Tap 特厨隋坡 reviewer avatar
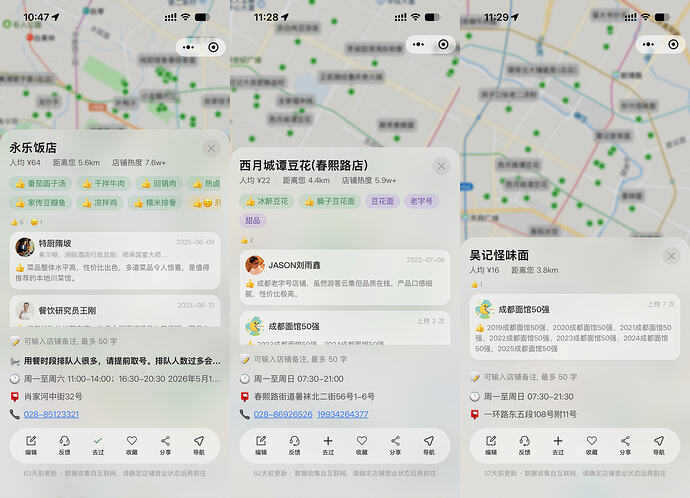 pos(25,247)
